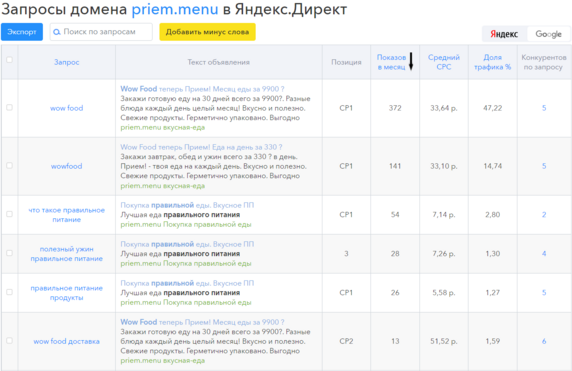Click the search magnifier icon
Viewport: 572px width, 371px height.
pos(57,32)
